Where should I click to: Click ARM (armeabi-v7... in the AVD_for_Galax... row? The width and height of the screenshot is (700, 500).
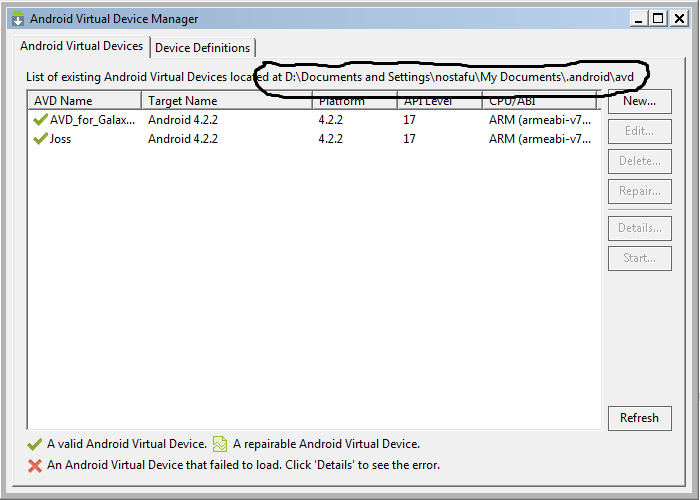(x=540, y=120)
